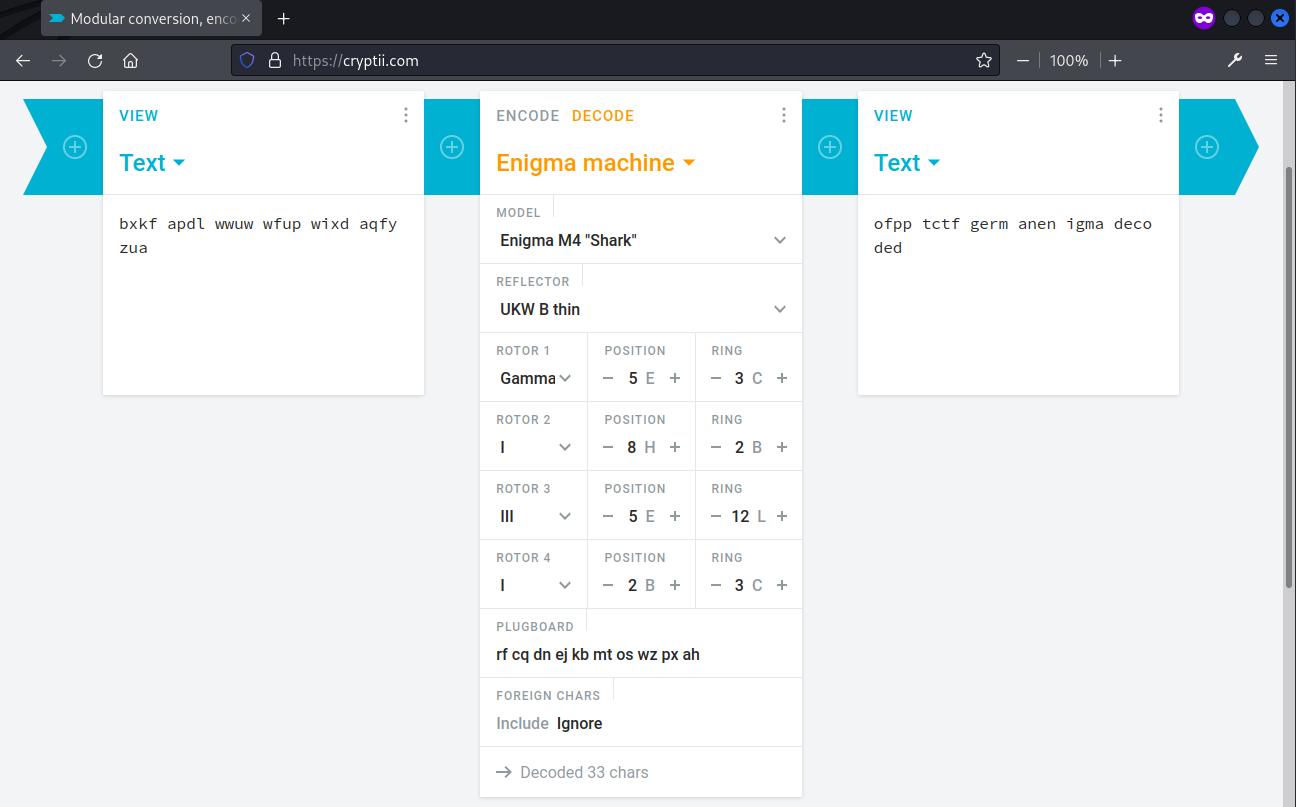Image resolution: width=1296 pixels, height=807 pixels.
Task: Zoom in with the plus button in toolbar
Action: point(1115,60)
